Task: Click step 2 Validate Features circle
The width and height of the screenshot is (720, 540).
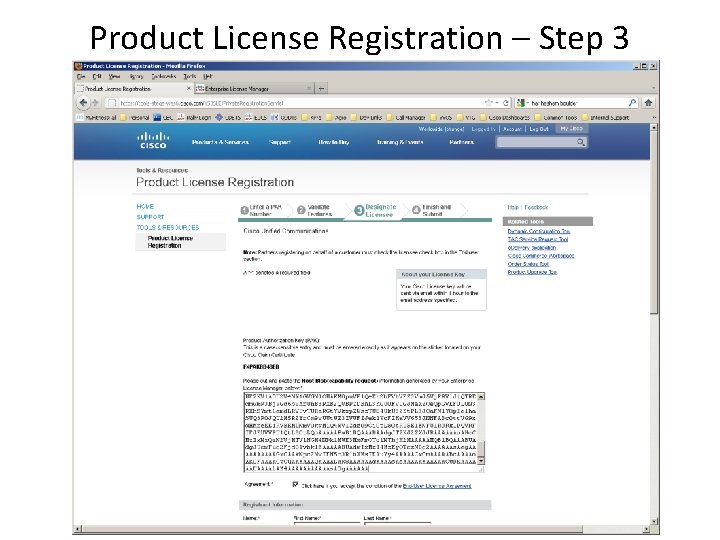Action: [301, 210]
